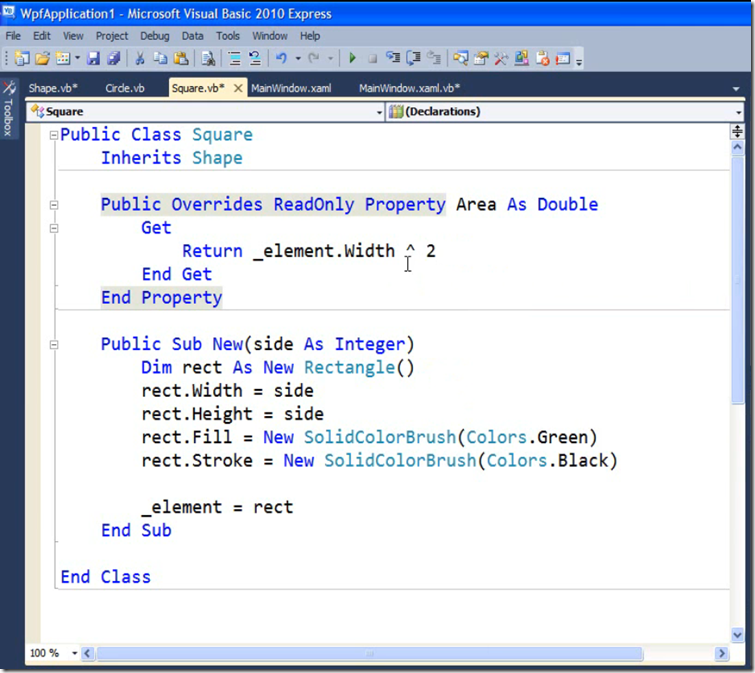Click the Save All icon
The height and width of the screenshot is (673, 755).
114,58
